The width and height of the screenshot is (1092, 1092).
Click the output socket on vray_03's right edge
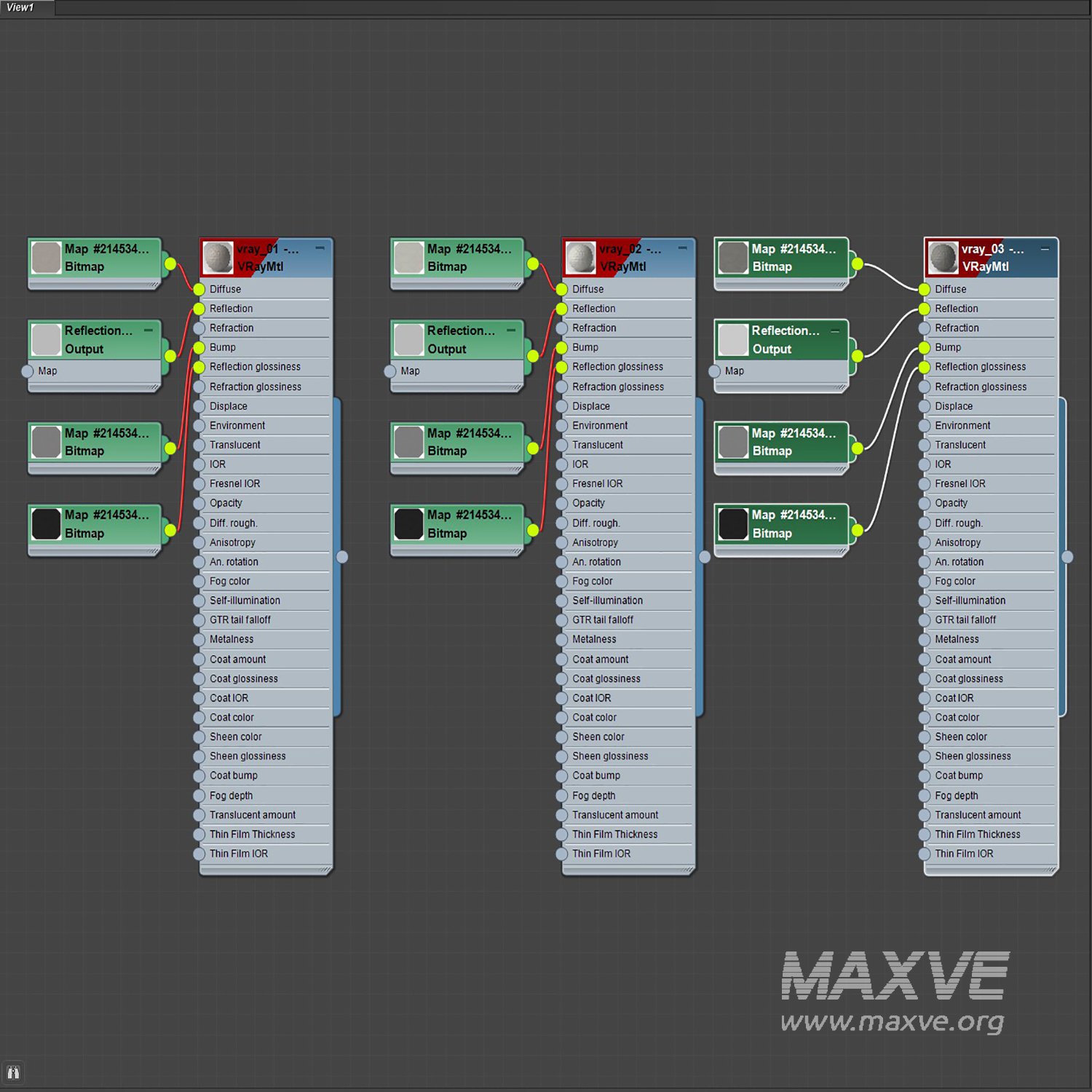click(x=1067, y=557)
